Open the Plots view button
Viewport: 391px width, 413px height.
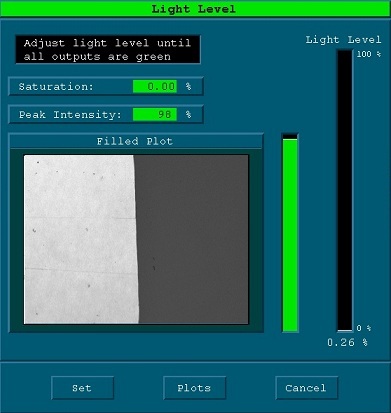pyautogui.click(x=194, y=388)
